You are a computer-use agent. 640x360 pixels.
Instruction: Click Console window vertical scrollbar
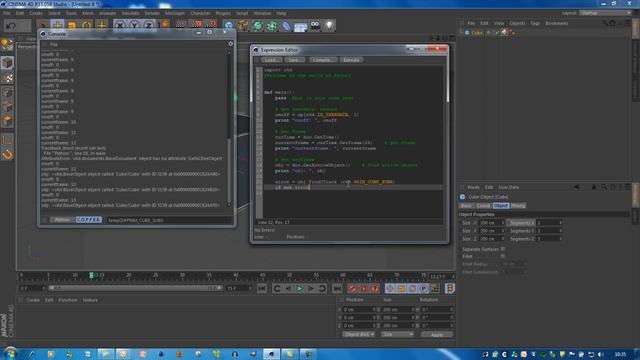[x=229, y=129]
